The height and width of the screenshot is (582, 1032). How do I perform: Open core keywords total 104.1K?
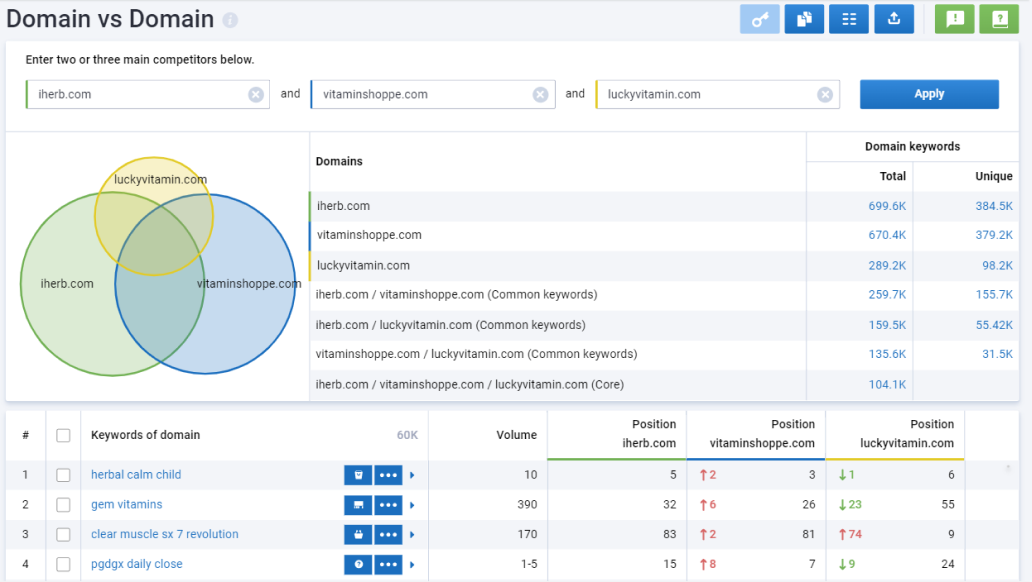point(887,384)
